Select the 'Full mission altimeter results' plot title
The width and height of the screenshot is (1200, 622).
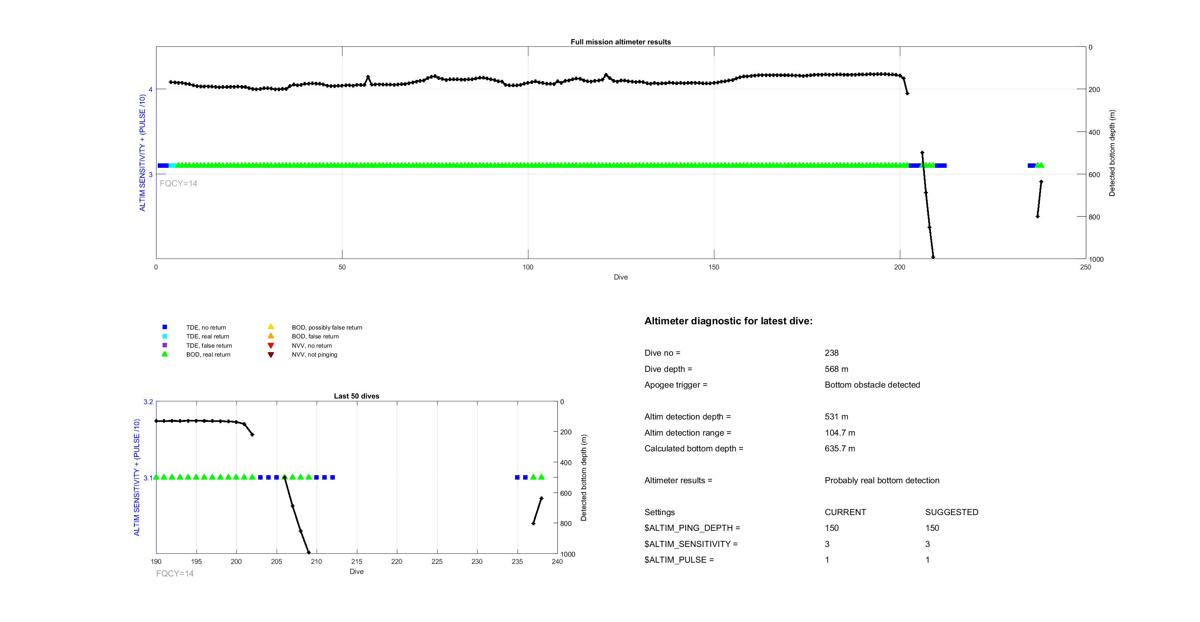pyautogui.click(x=620, y=42)
